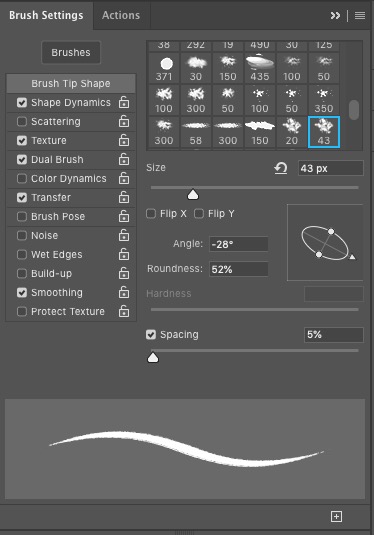This screenshot has height=535, width=374.
Task: Enable Build-up checkbox
Action: click(22, 274)
